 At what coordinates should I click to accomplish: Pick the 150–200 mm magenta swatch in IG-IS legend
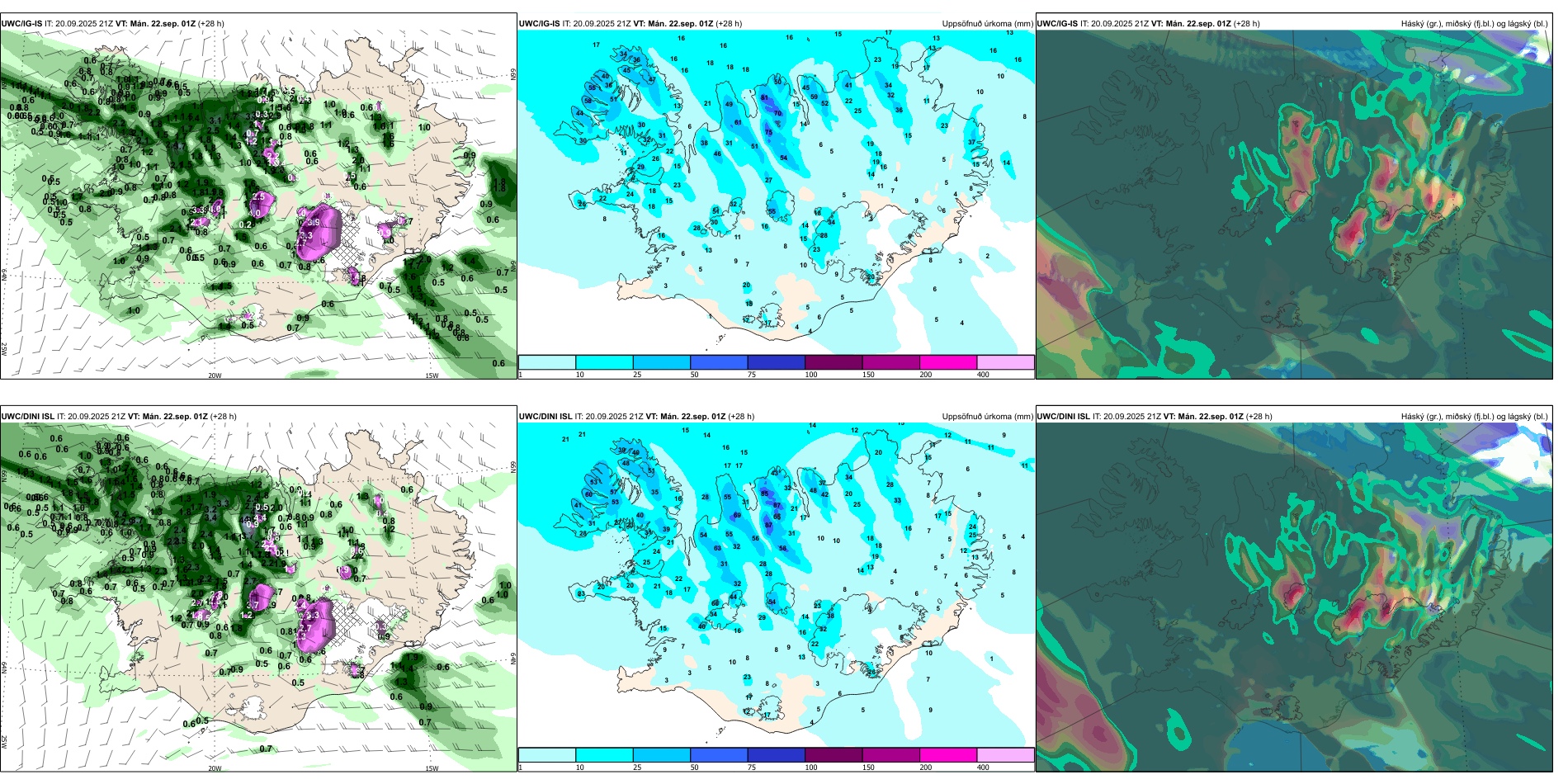(890, 362)
